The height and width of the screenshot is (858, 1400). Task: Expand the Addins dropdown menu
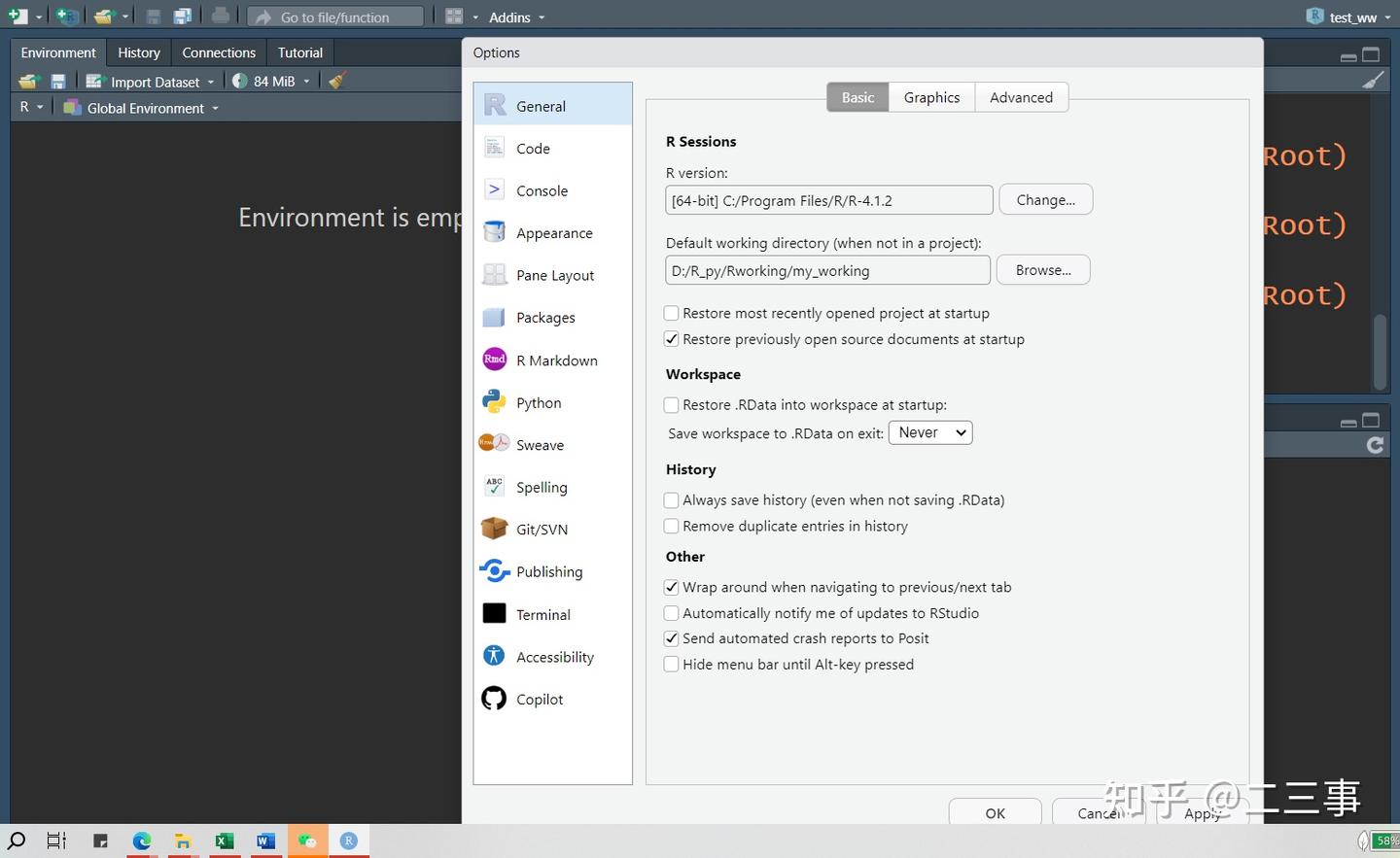[516, 17]
